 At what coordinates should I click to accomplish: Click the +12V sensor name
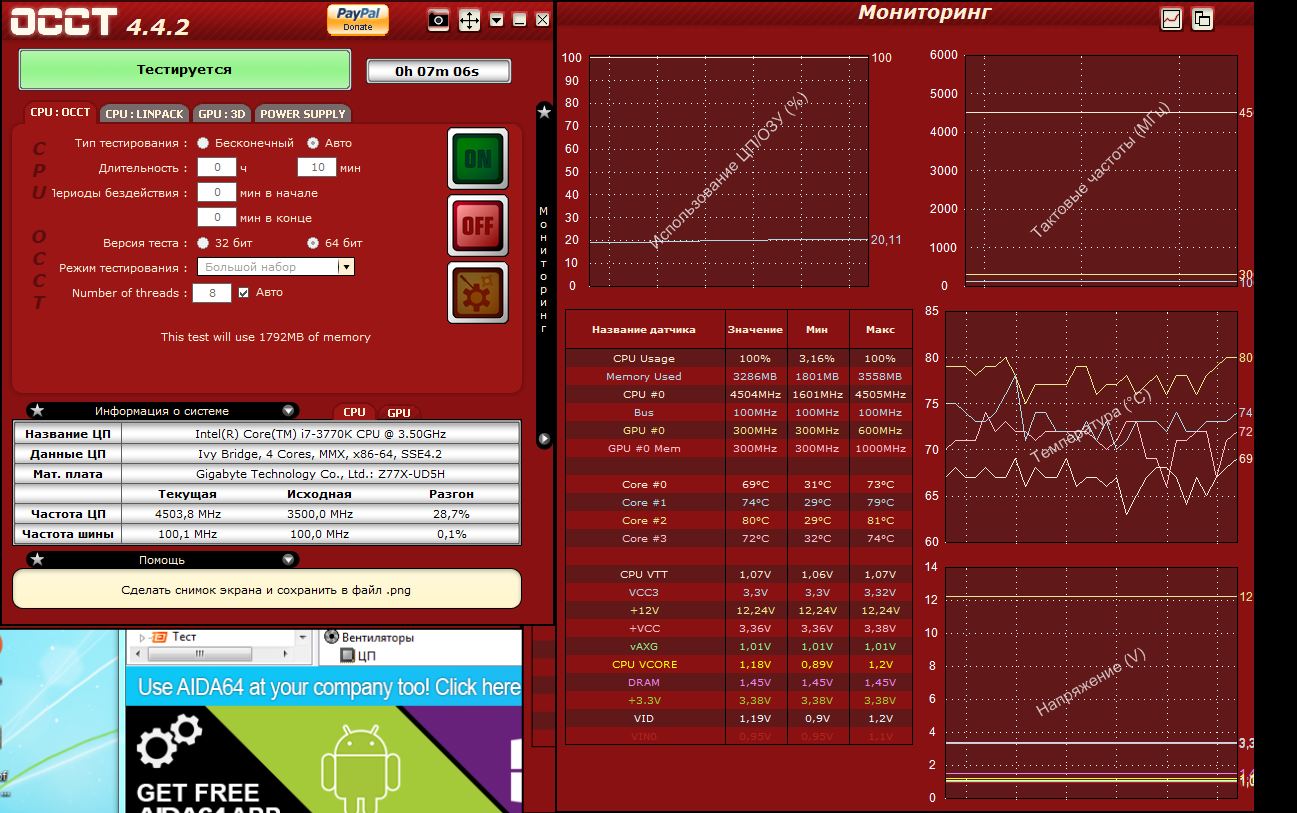click(x=644, y=610)
